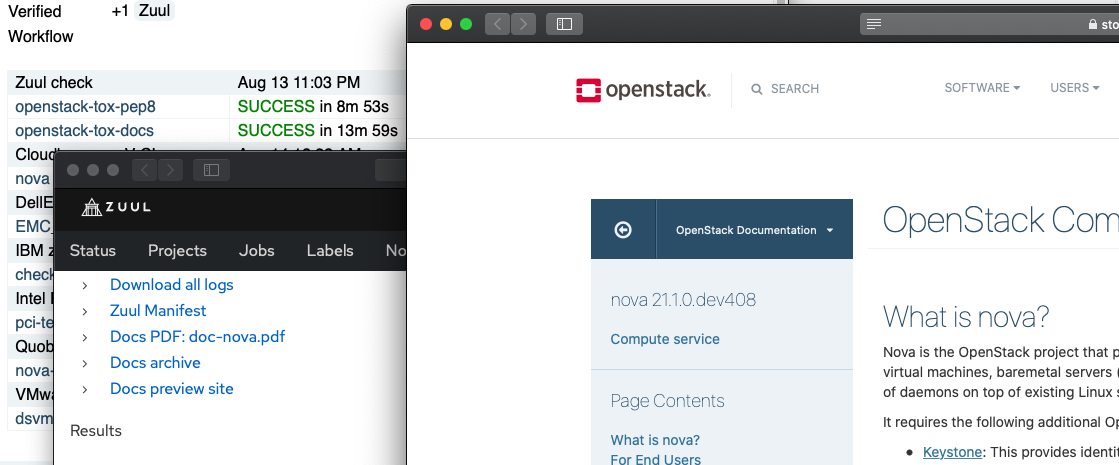Click the forward button in the Zuul window toolbar
1119x465 pixels.
pyautogui.click(x=171, y=170)
